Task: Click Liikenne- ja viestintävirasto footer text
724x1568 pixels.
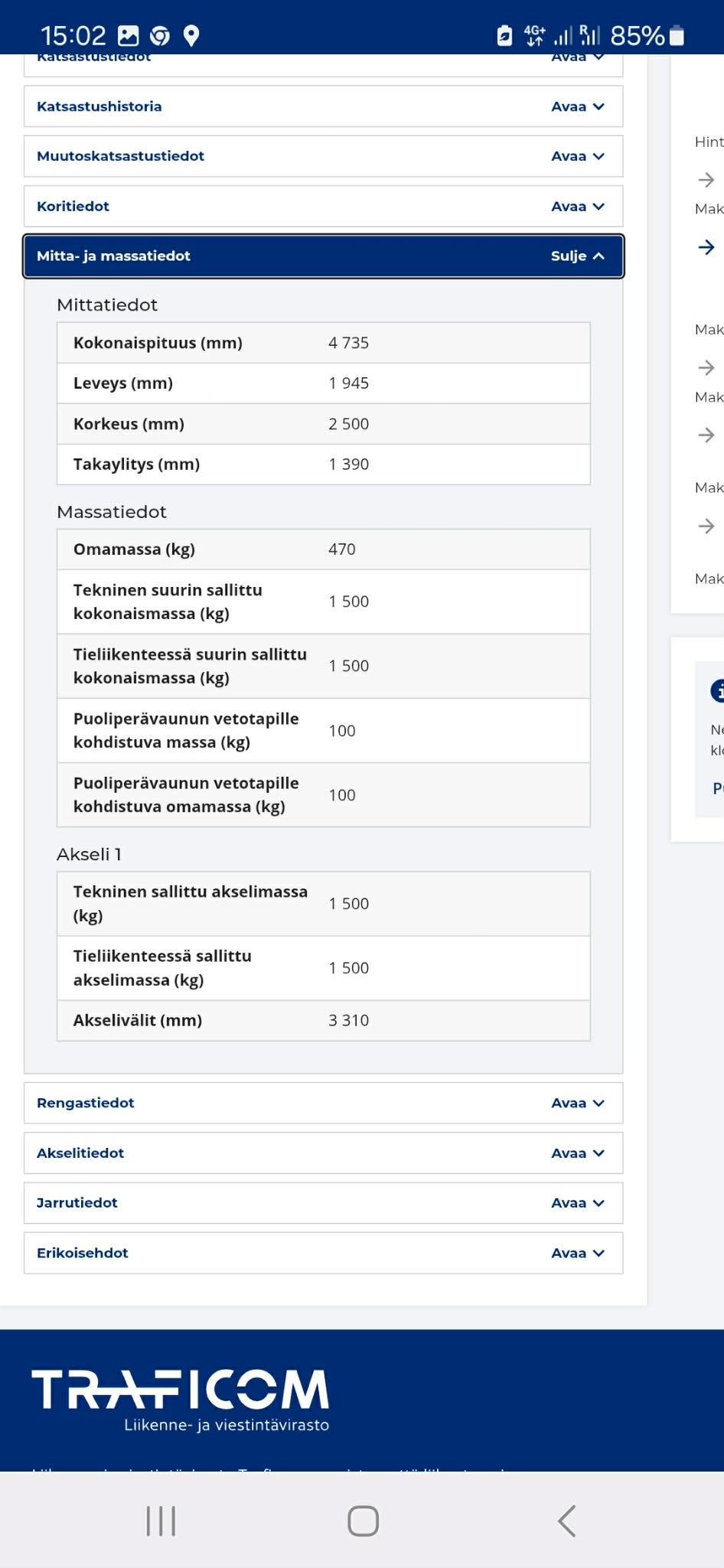Action: point(227,1426)
